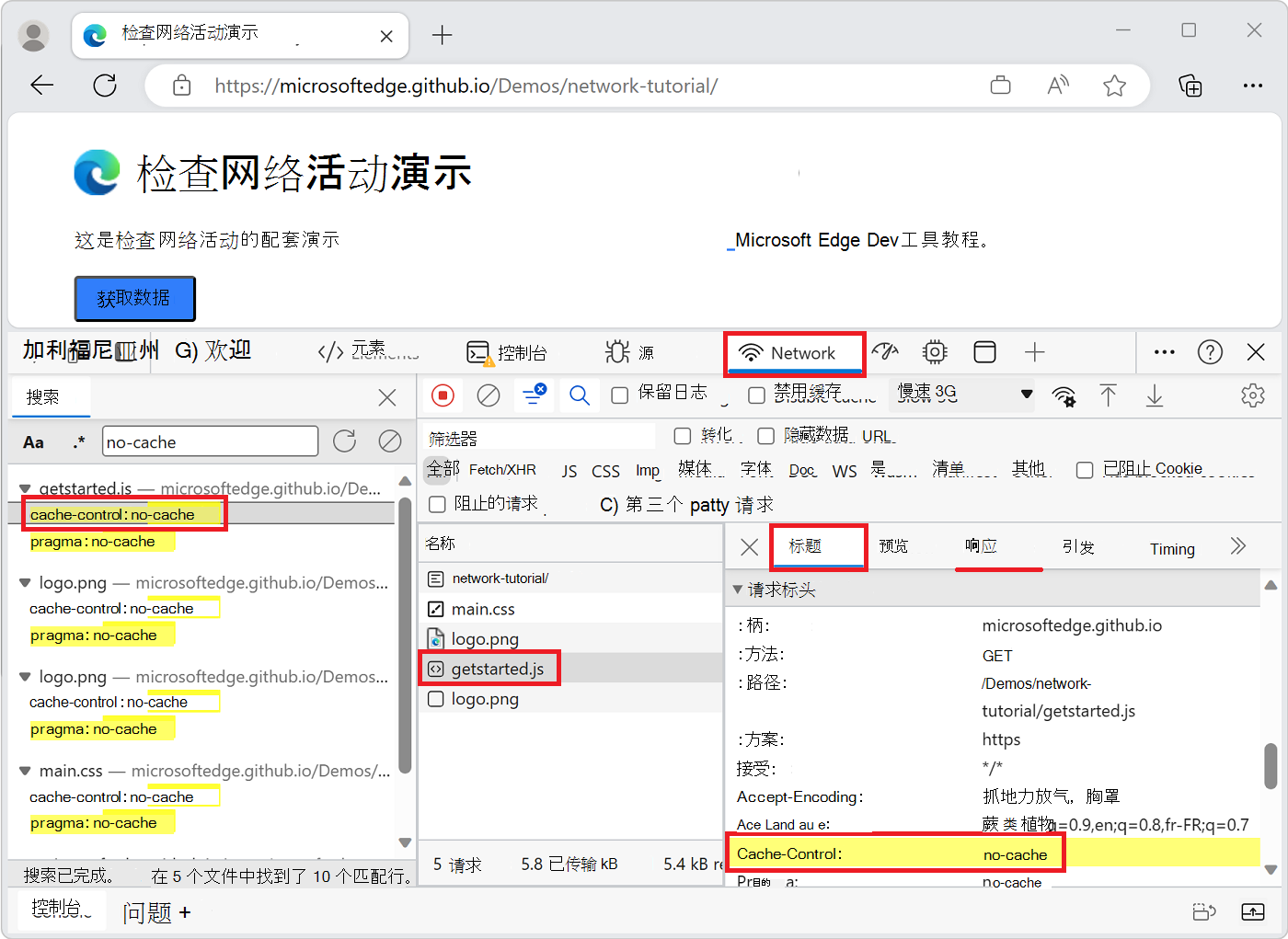
Task: Switch to the 预览 tab
Action: [x=892, y=546]
